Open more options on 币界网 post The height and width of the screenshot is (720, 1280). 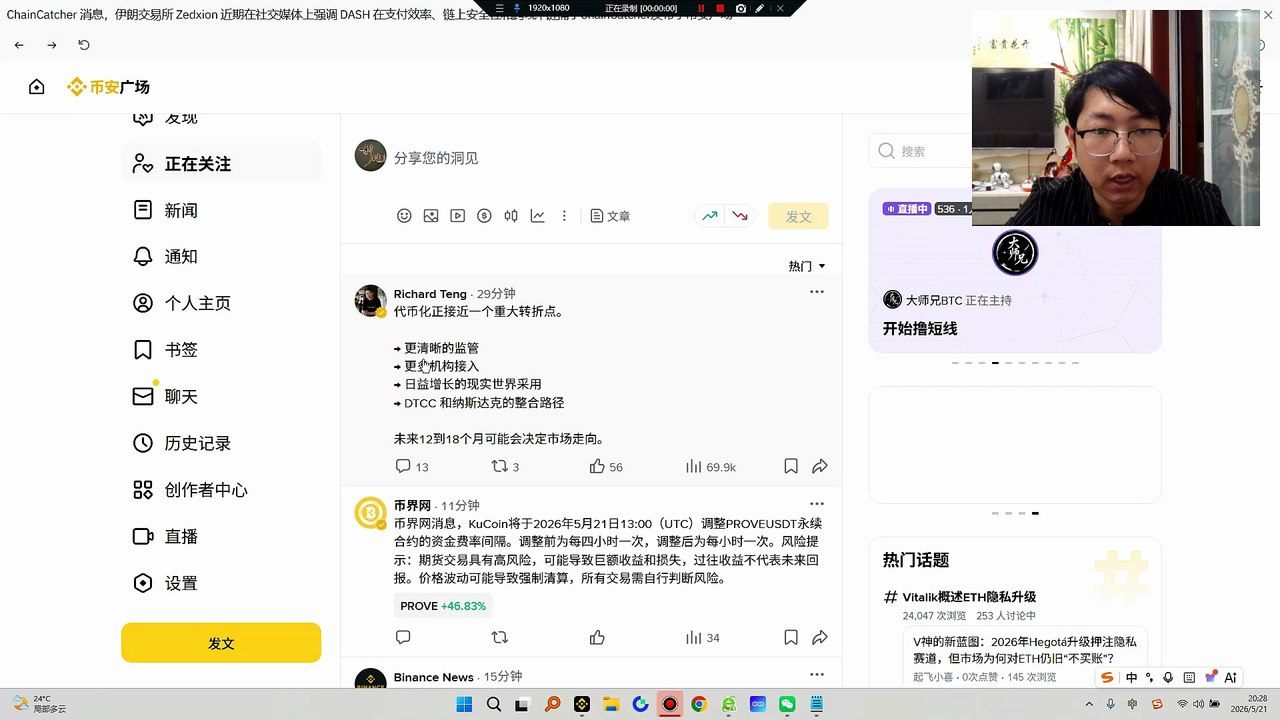tap(817, 504)
